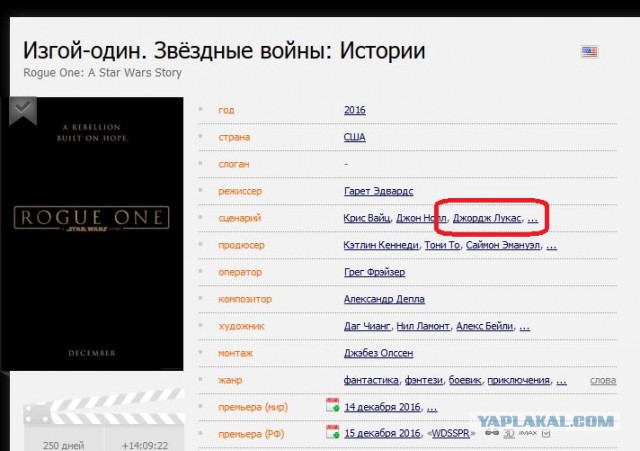
Task: Click the продюсер row label
Action: point(241,245)
